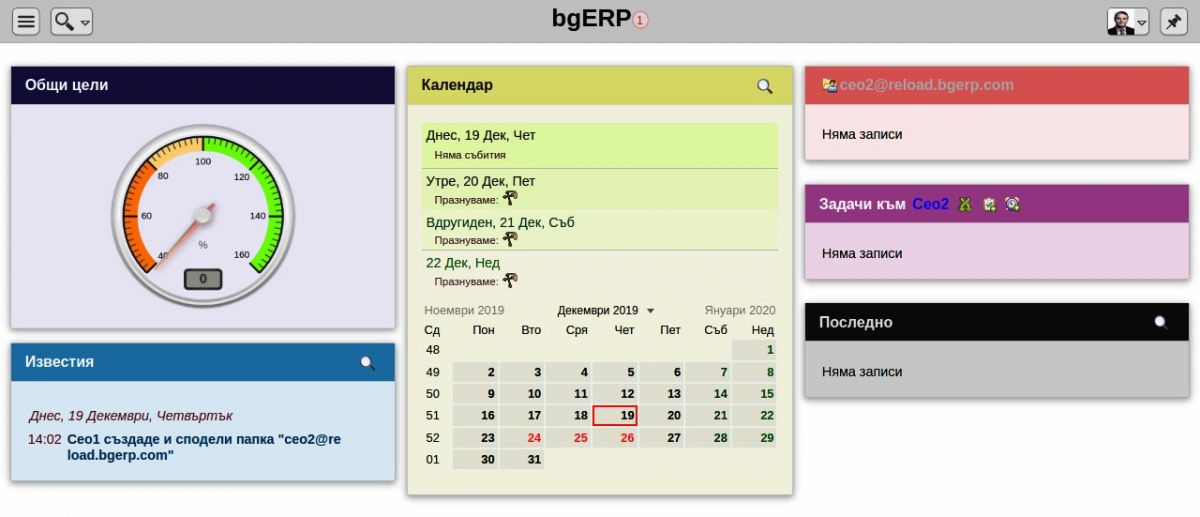Screen dimensions: 1200x517
Task: Select December 15 in calendar
Action: tap(754, 394)
